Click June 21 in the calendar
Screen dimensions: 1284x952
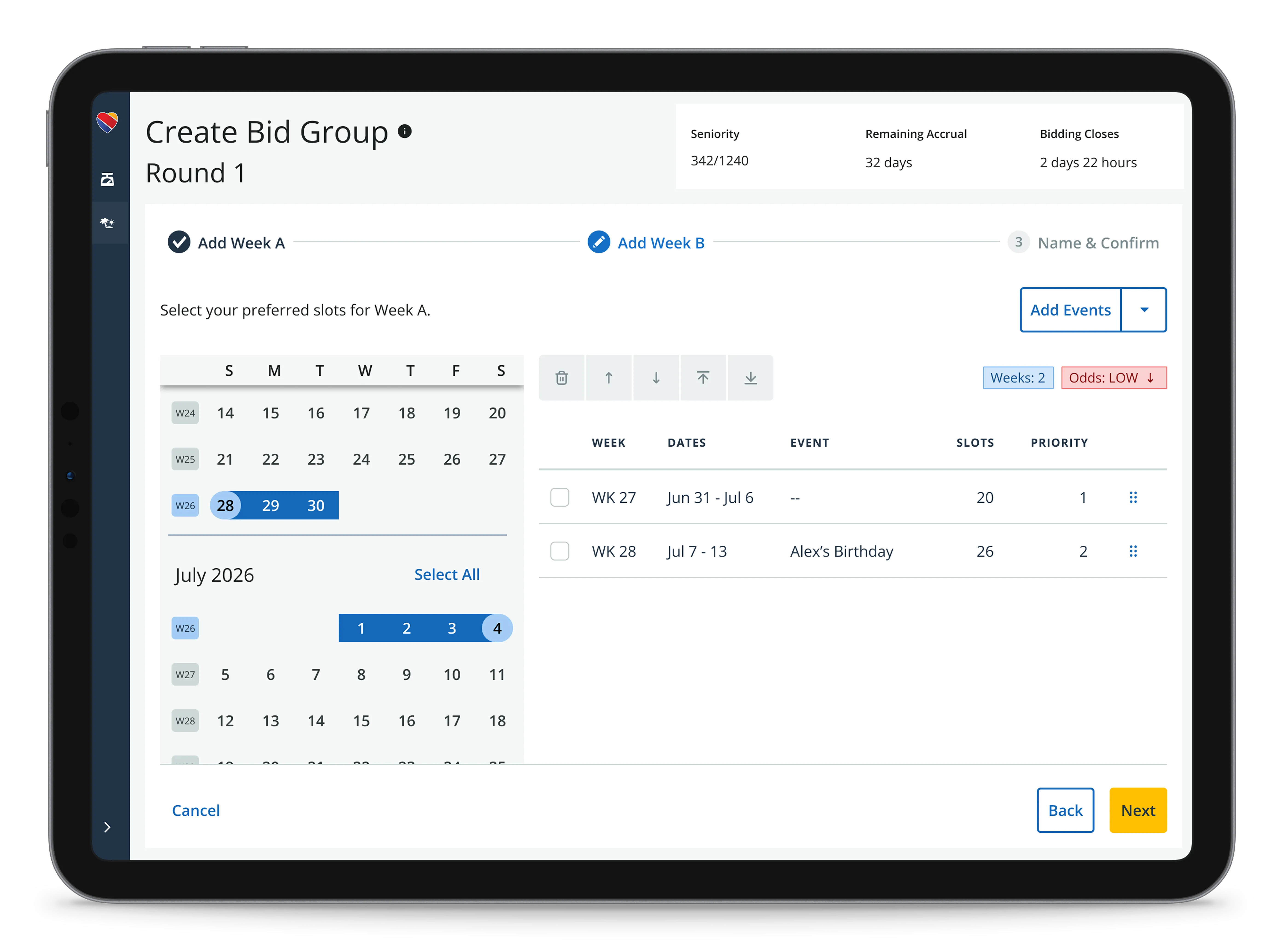[x=225, y=459]
